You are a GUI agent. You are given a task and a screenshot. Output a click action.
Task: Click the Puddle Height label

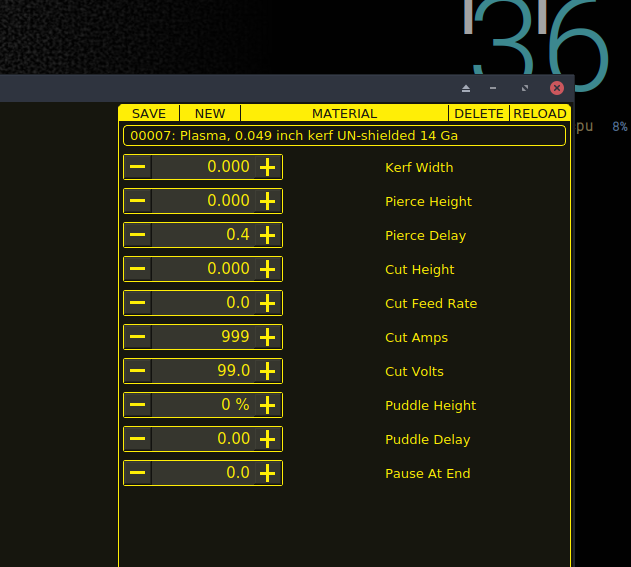coord(431,405)
